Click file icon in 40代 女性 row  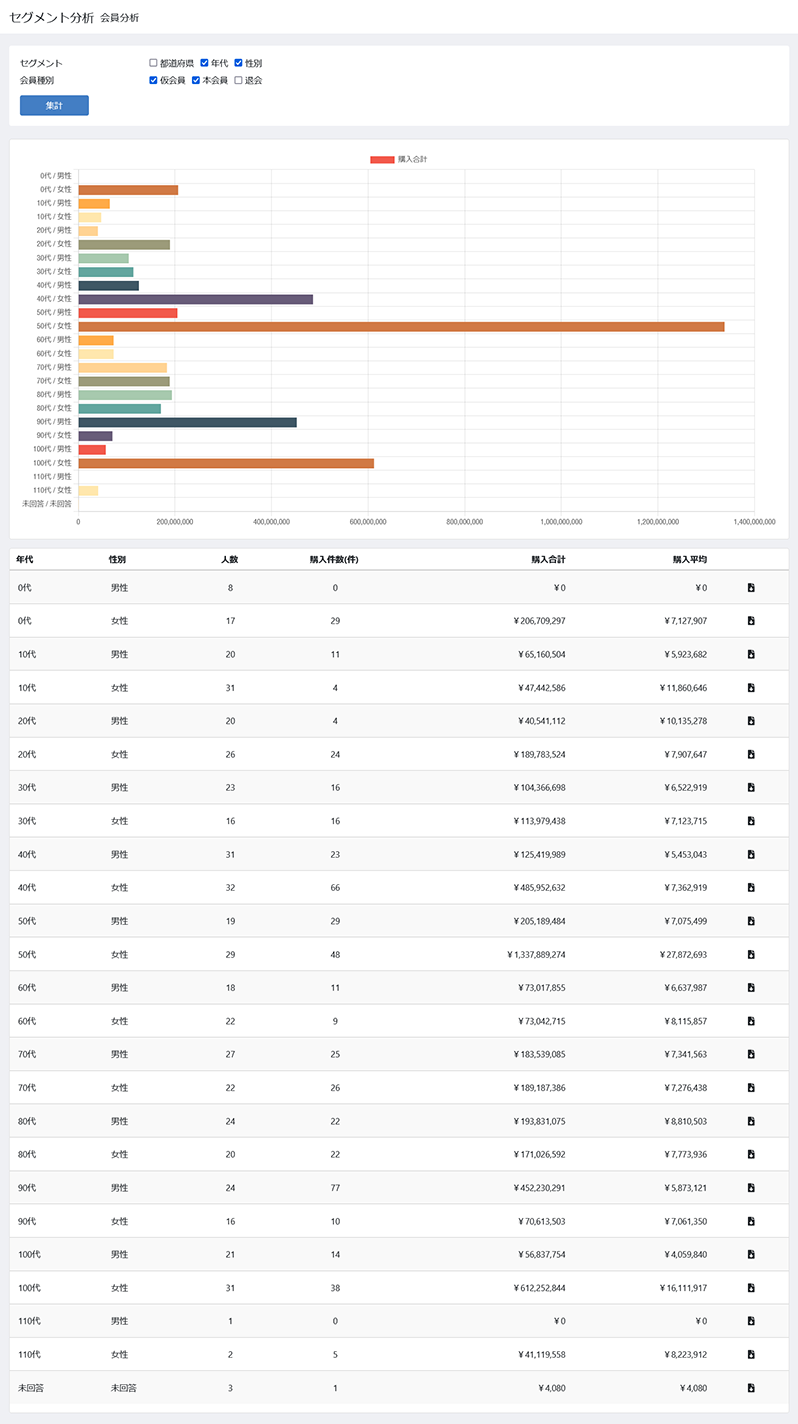point(751,888)
